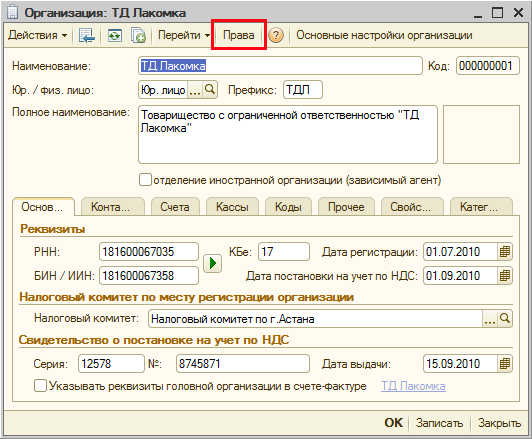Open calendar for Дата выдачи
Screen dimensions: 532x439
coord(505,364)
